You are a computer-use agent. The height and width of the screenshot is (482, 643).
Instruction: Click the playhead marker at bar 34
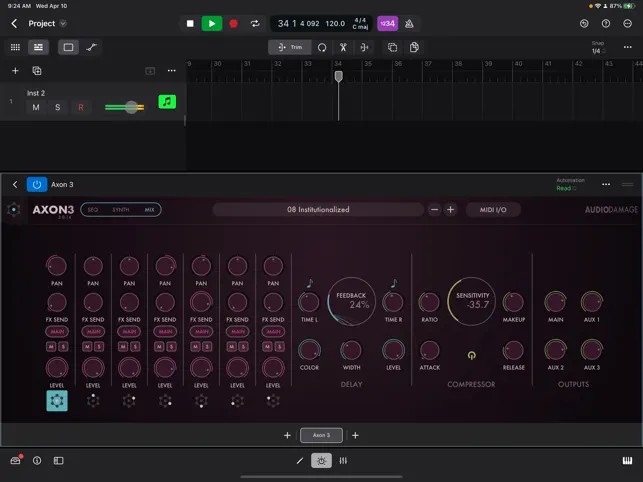tap(338, 76)
